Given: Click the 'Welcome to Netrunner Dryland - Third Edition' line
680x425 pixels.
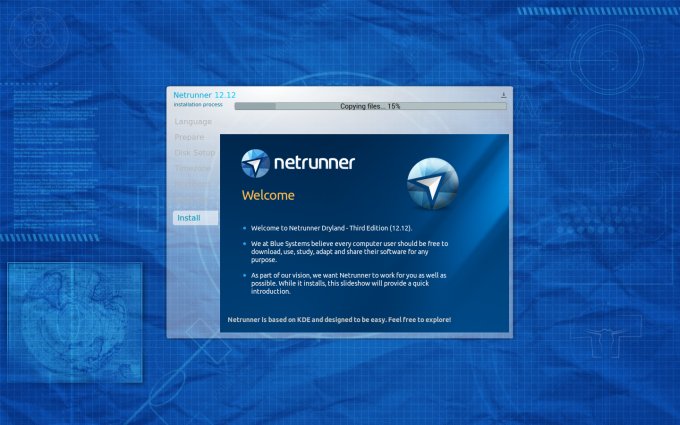Looking at the screenshot, I should (331, 228).
